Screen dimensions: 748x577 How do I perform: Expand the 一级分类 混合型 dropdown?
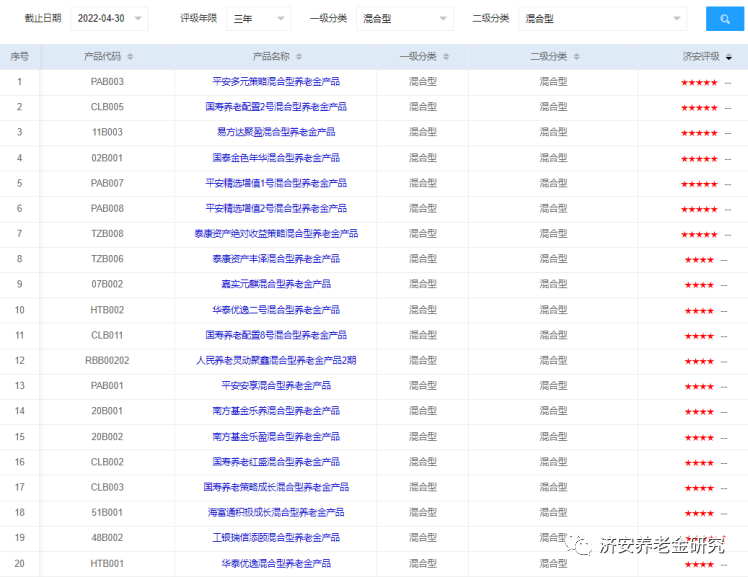tap(405, 19)
